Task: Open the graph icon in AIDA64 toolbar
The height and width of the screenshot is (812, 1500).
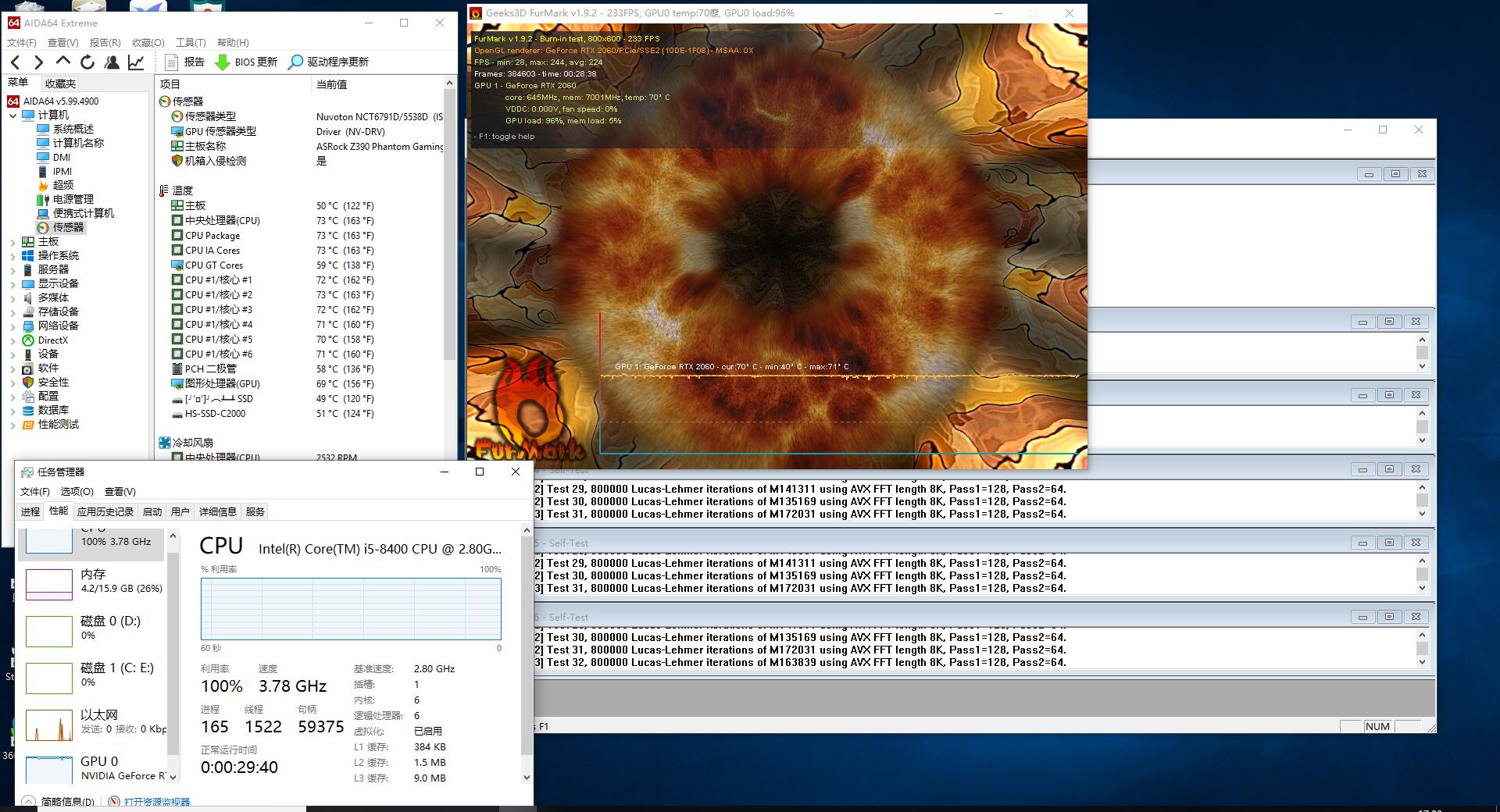Action: (136, 62)
